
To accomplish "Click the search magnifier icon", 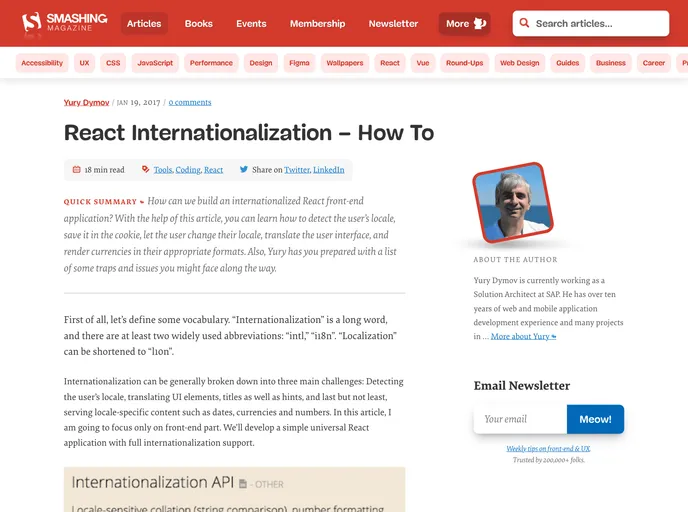I will (524, 24).
